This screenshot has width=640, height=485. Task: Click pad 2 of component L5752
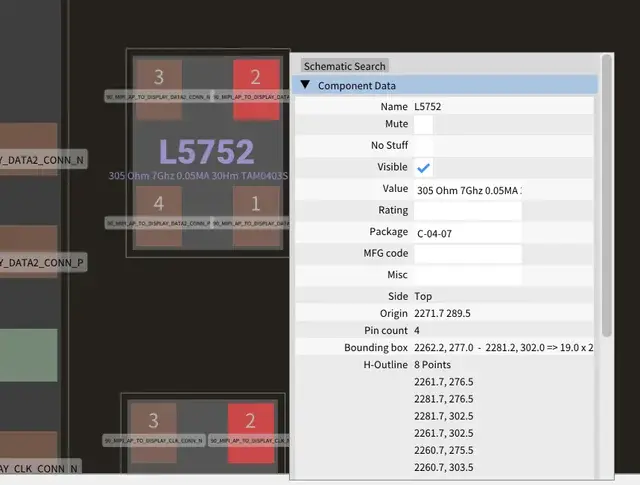click(256, 78)
